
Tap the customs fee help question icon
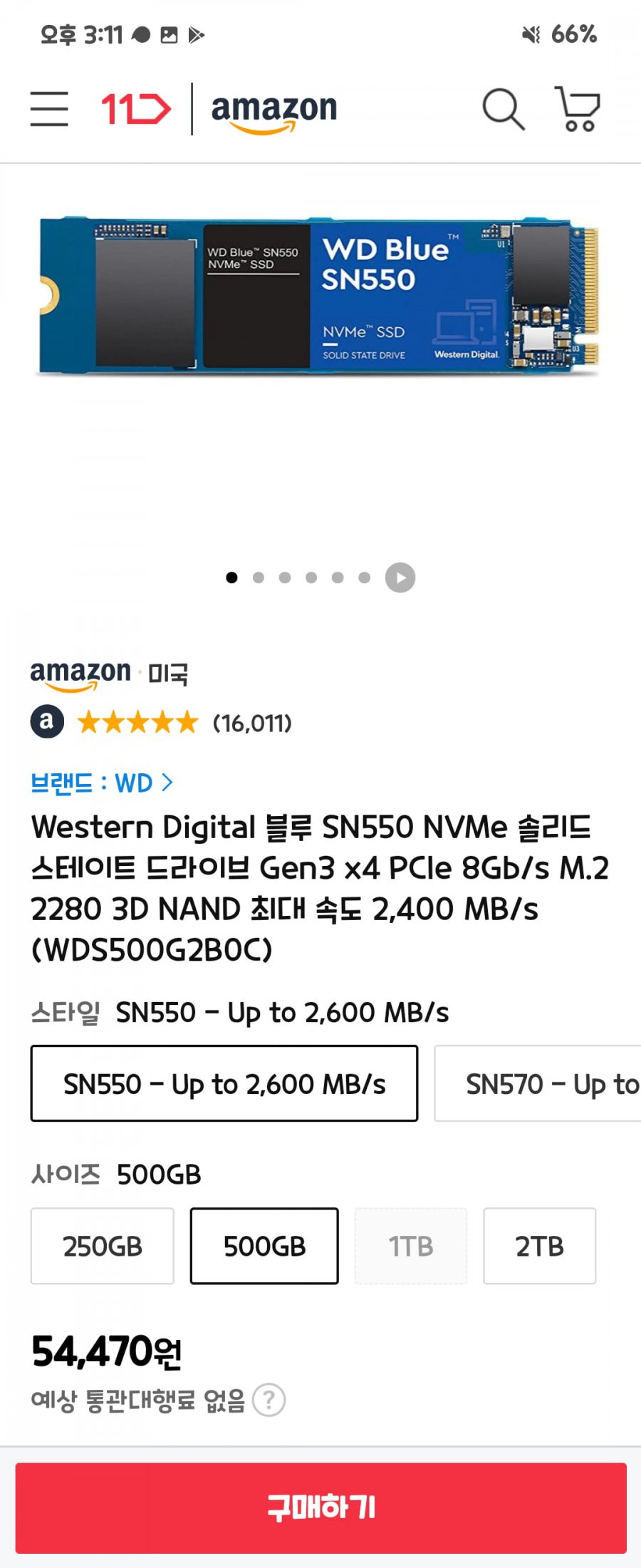(x=269, y=1400)
